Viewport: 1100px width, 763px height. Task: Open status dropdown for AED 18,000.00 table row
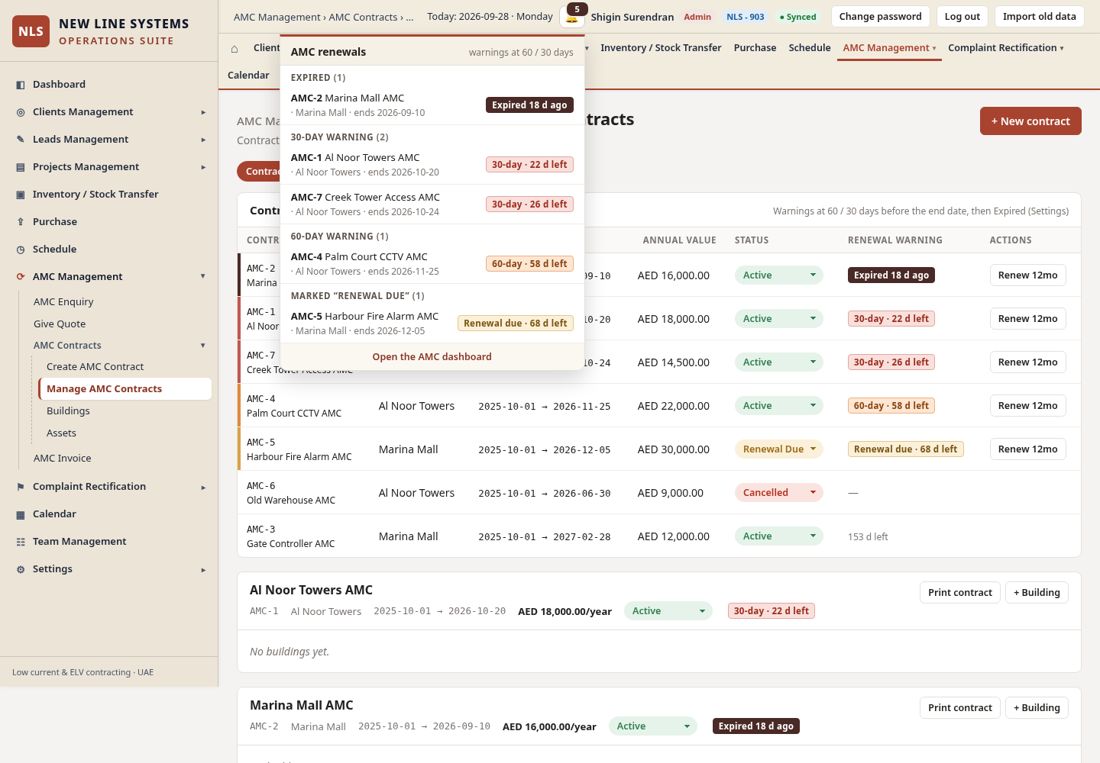(x=779, y=319)
